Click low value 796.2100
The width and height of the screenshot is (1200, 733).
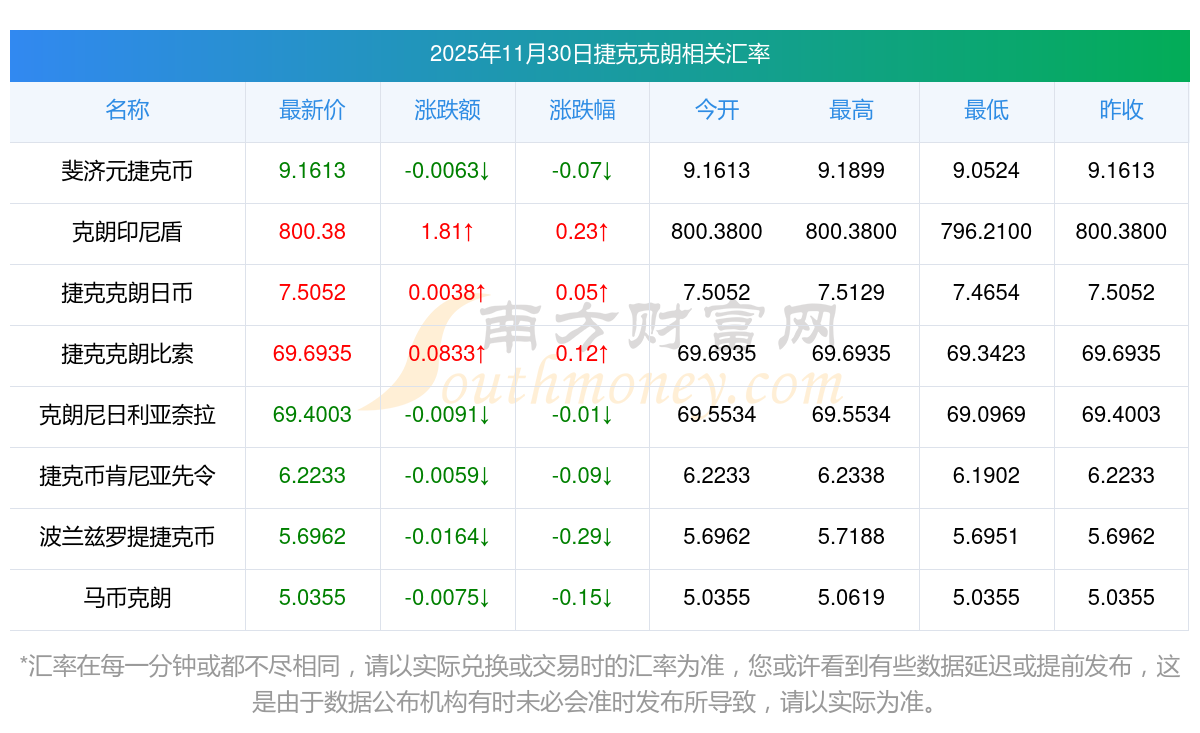click(986, 232)
